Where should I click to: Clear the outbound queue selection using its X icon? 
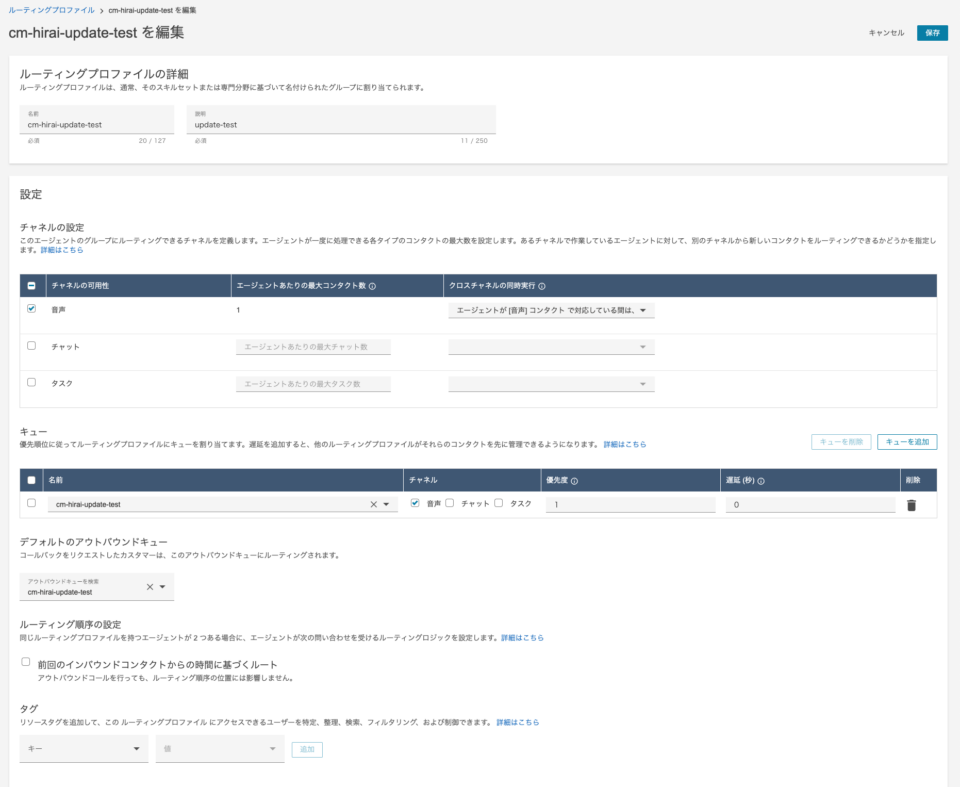(x=150, y=588)
